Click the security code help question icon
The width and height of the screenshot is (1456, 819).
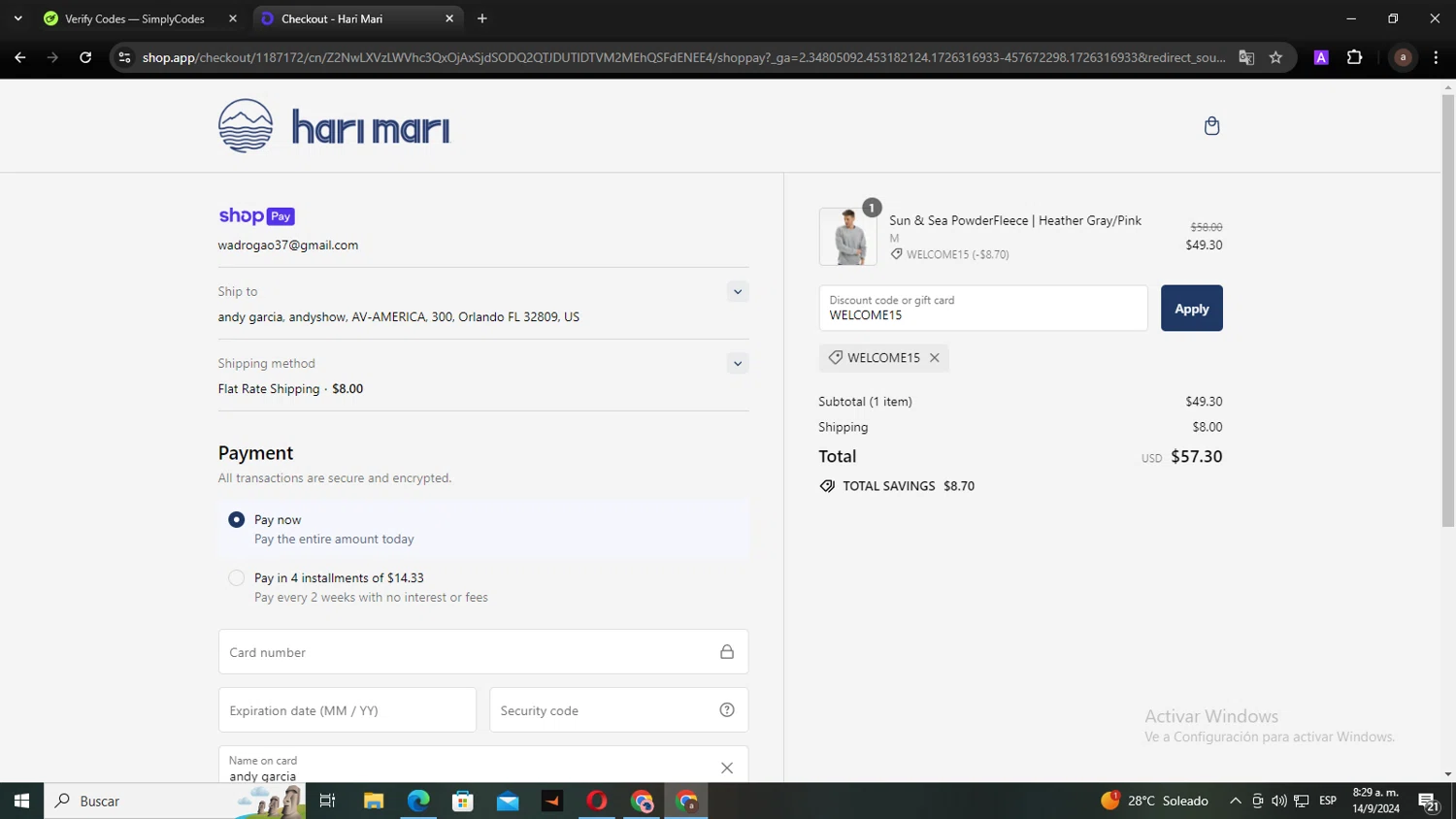(x=726, y=710)
